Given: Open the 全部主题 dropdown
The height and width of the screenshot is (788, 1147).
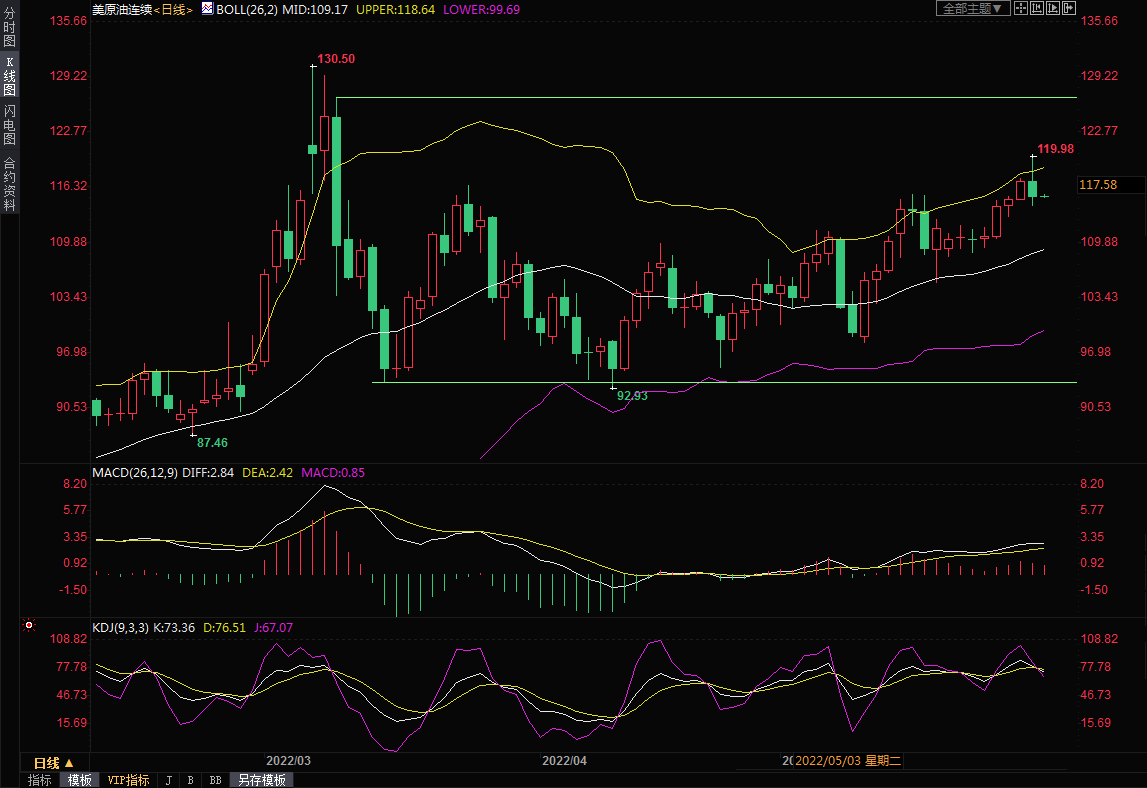Looking at the screenshot, I should [x=972, y=8].
